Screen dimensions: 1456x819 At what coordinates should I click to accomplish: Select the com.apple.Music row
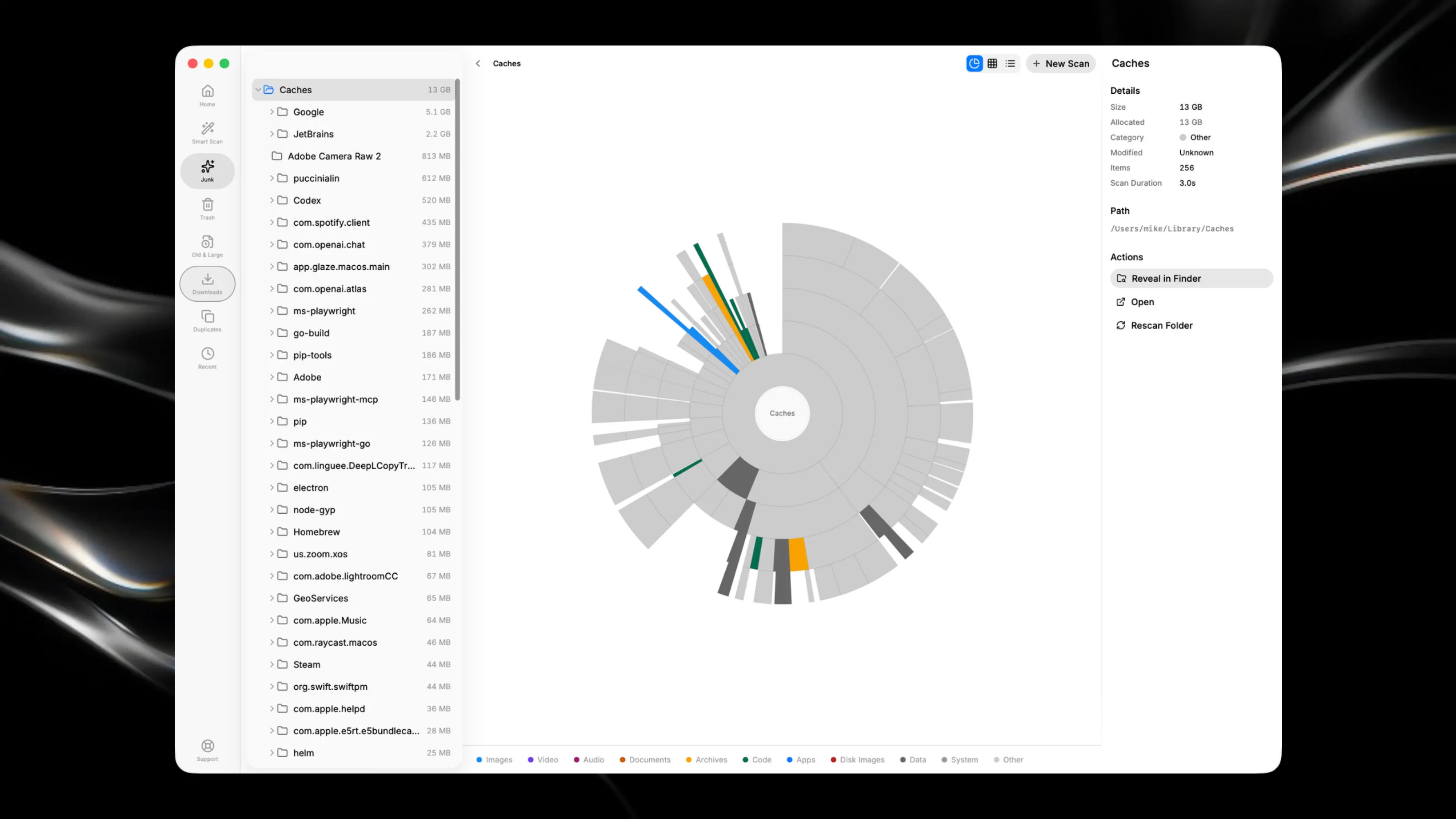[x=354, y=620]
